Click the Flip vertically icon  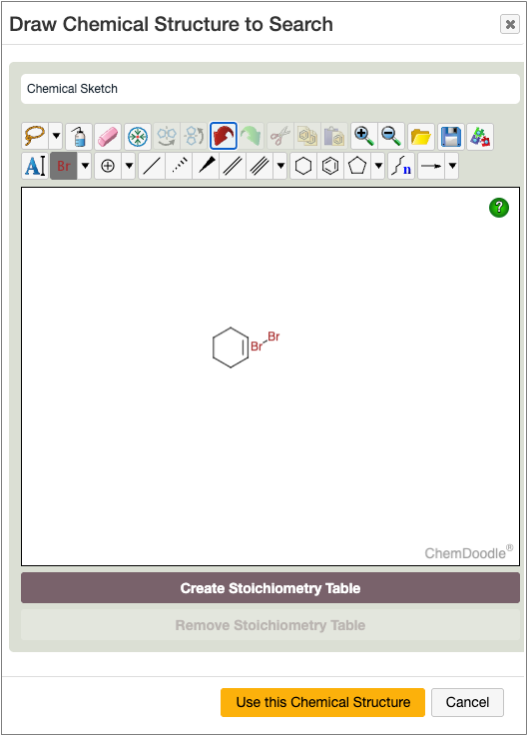pos(194,137)
